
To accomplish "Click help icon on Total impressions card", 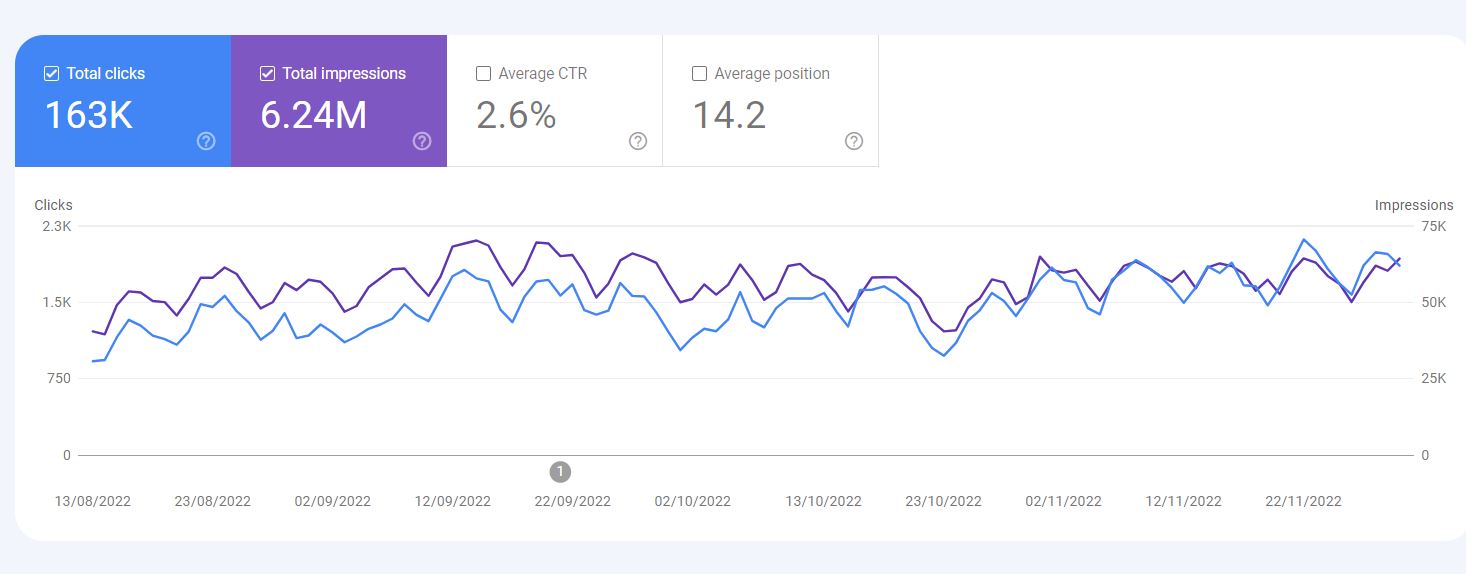I will pos(422,141).
